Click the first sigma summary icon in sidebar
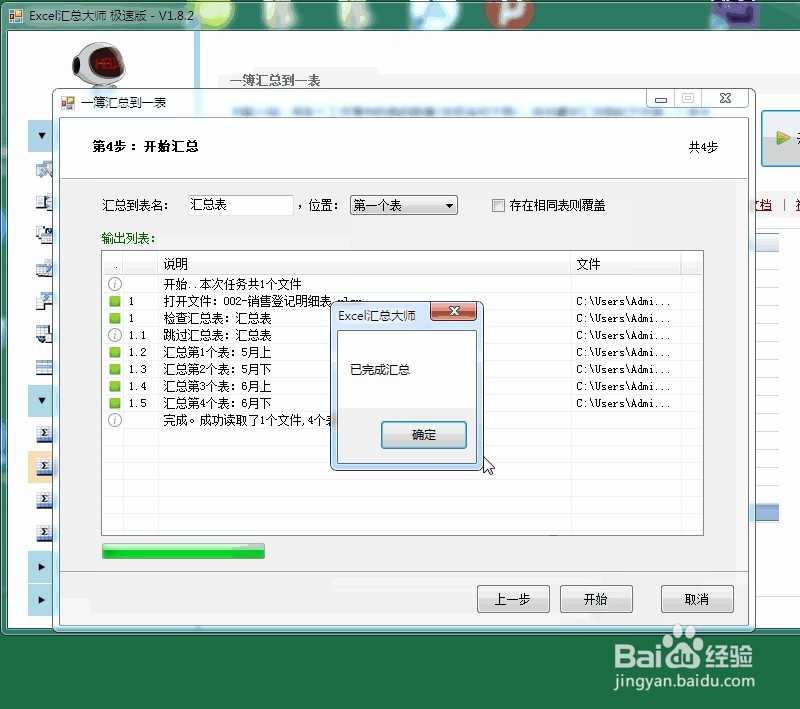Screen dimensions: 800x709 coord(44,434)
